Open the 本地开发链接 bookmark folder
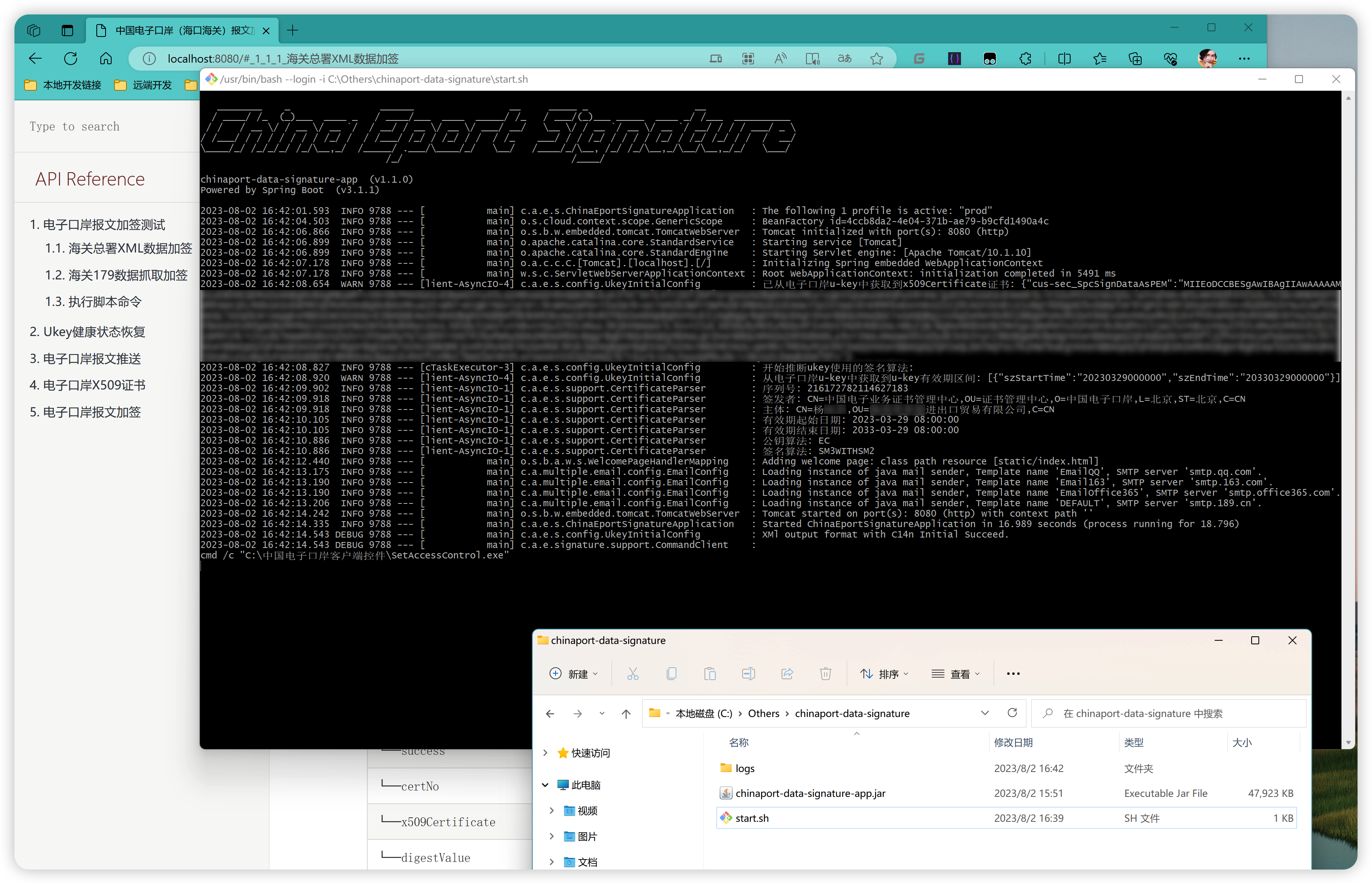Image resolution: width=1372 pixels, height=884 pixels. [63, 85]
